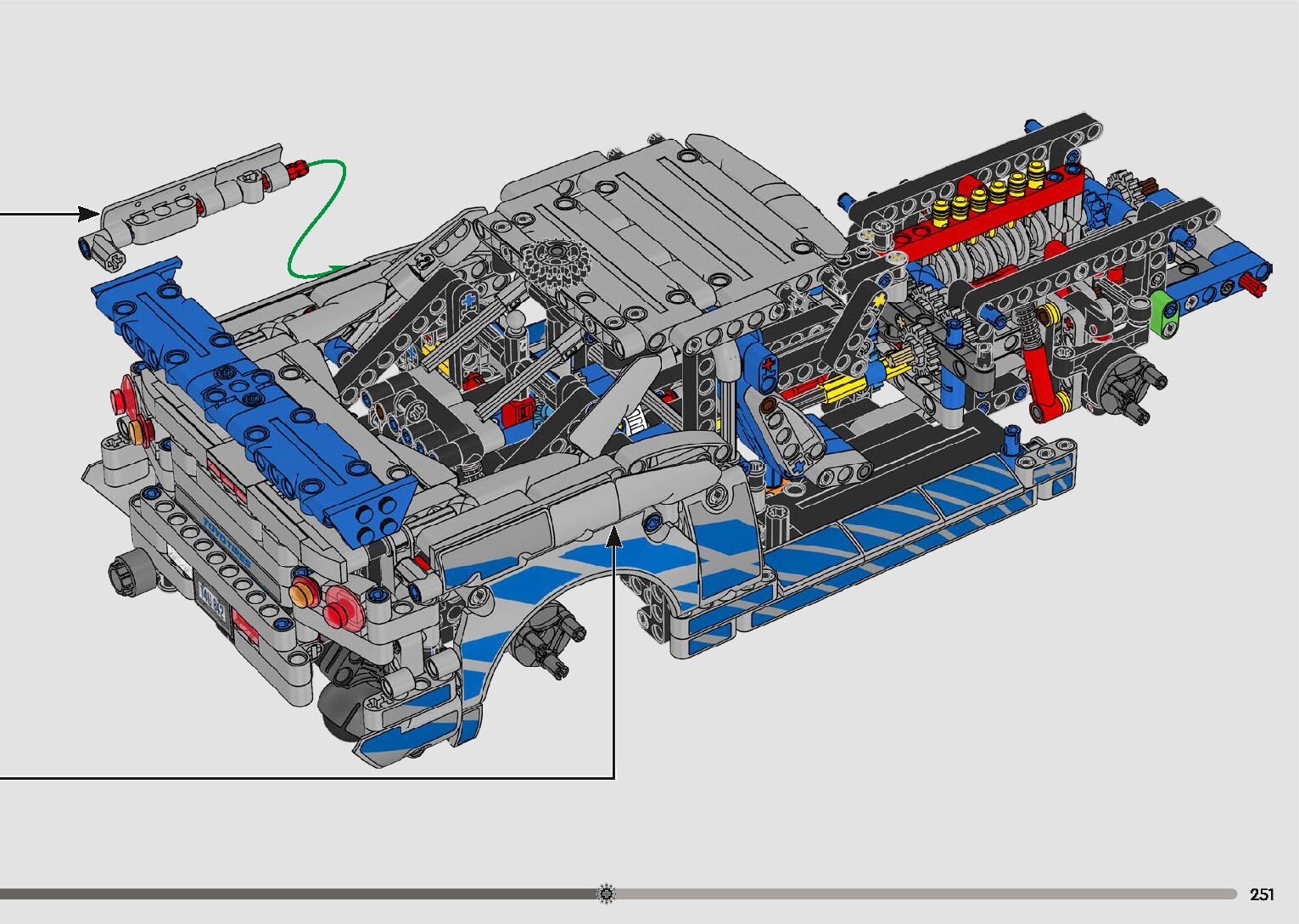Click the orange round light beside the red tail light
Viewport: 1299px width, 924px height.
[302, 592]
